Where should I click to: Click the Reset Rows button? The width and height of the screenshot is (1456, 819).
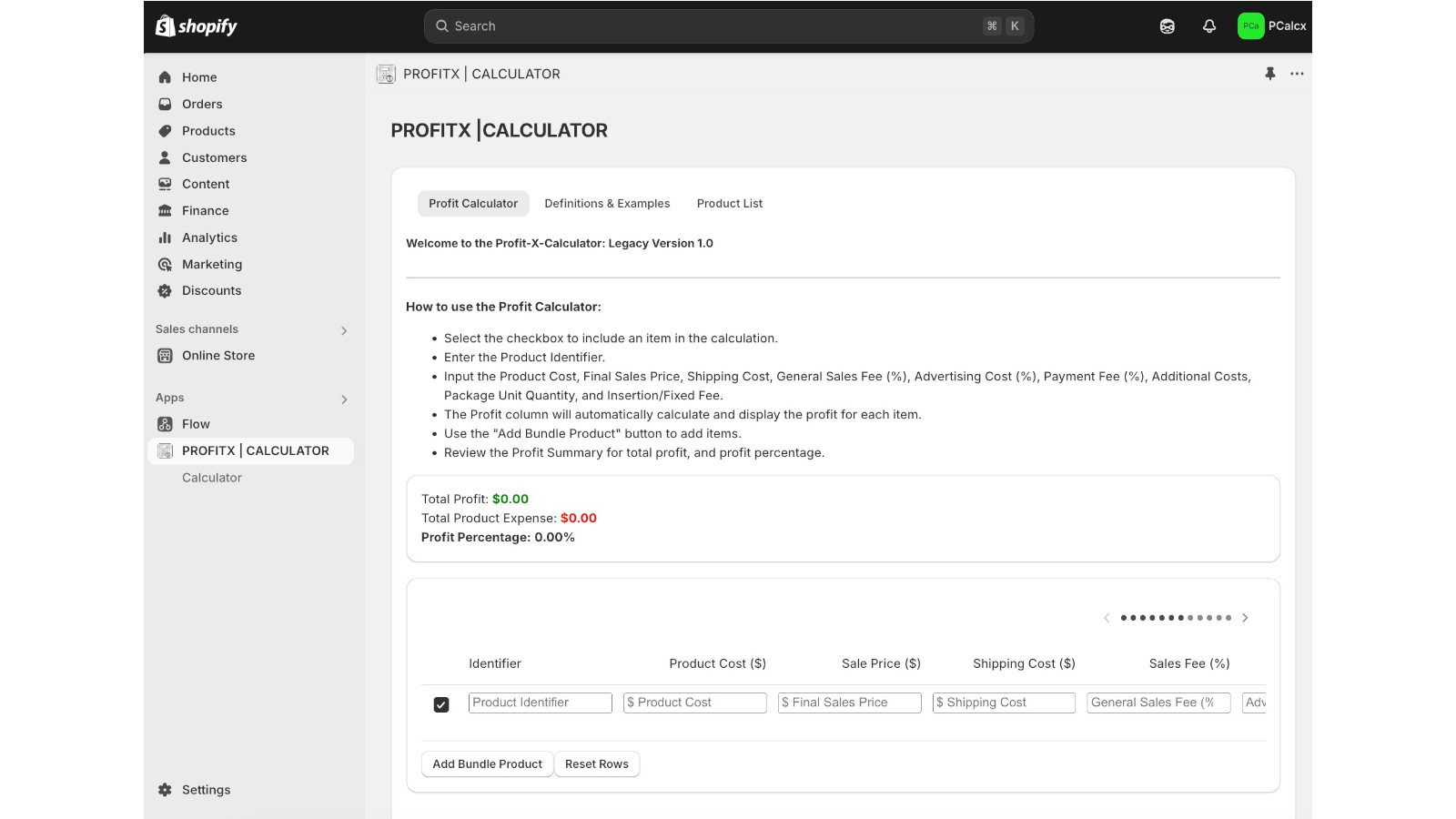597,763
